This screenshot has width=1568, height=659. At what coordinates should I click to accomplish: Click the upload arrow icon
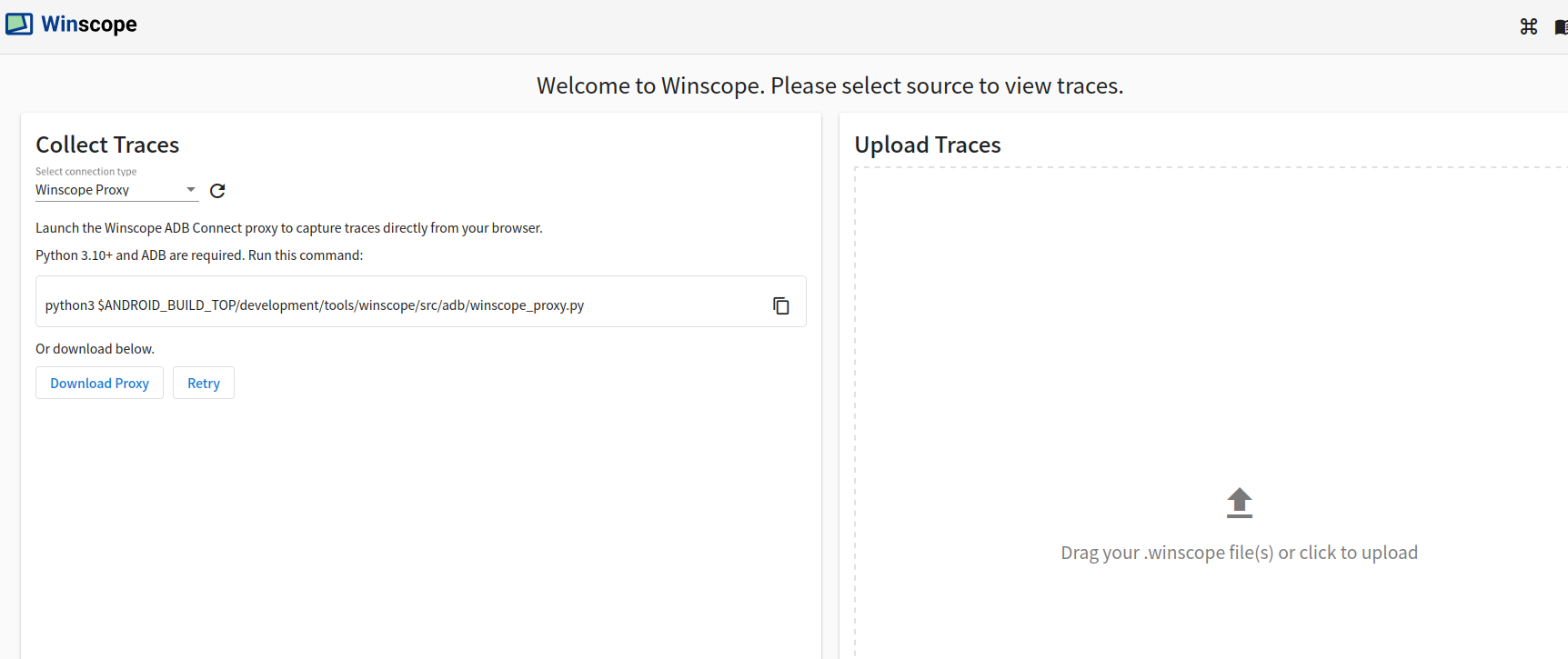pos(1239,503)
